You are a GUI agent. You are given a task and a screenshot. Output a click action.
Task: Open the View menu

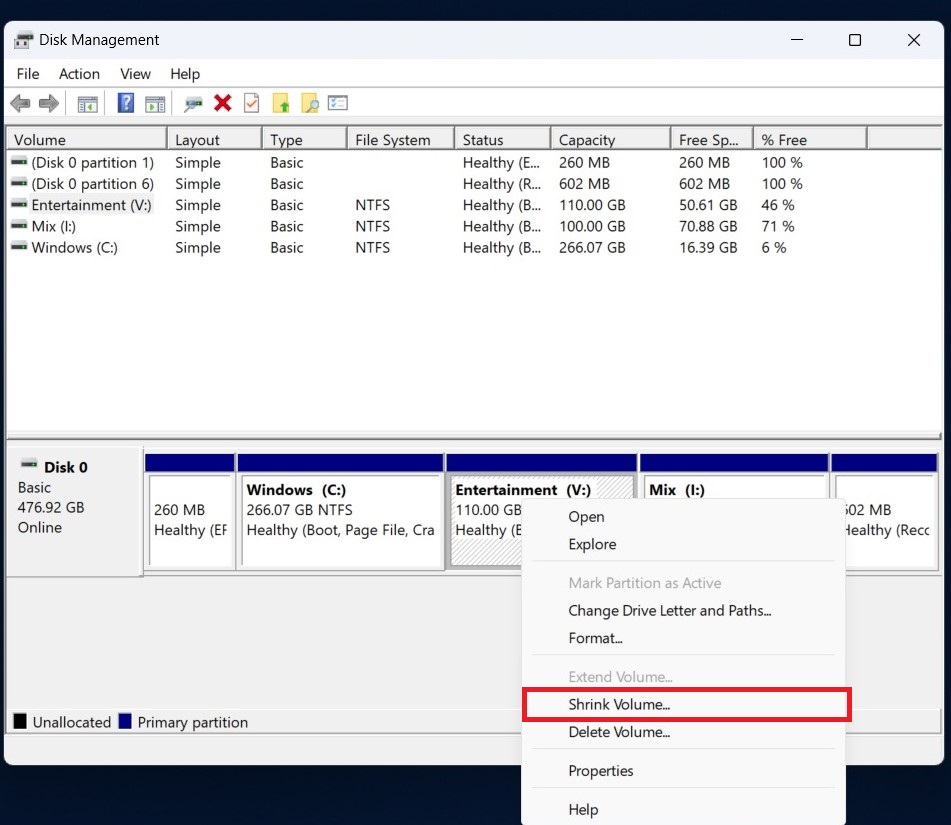click(135, 74)
